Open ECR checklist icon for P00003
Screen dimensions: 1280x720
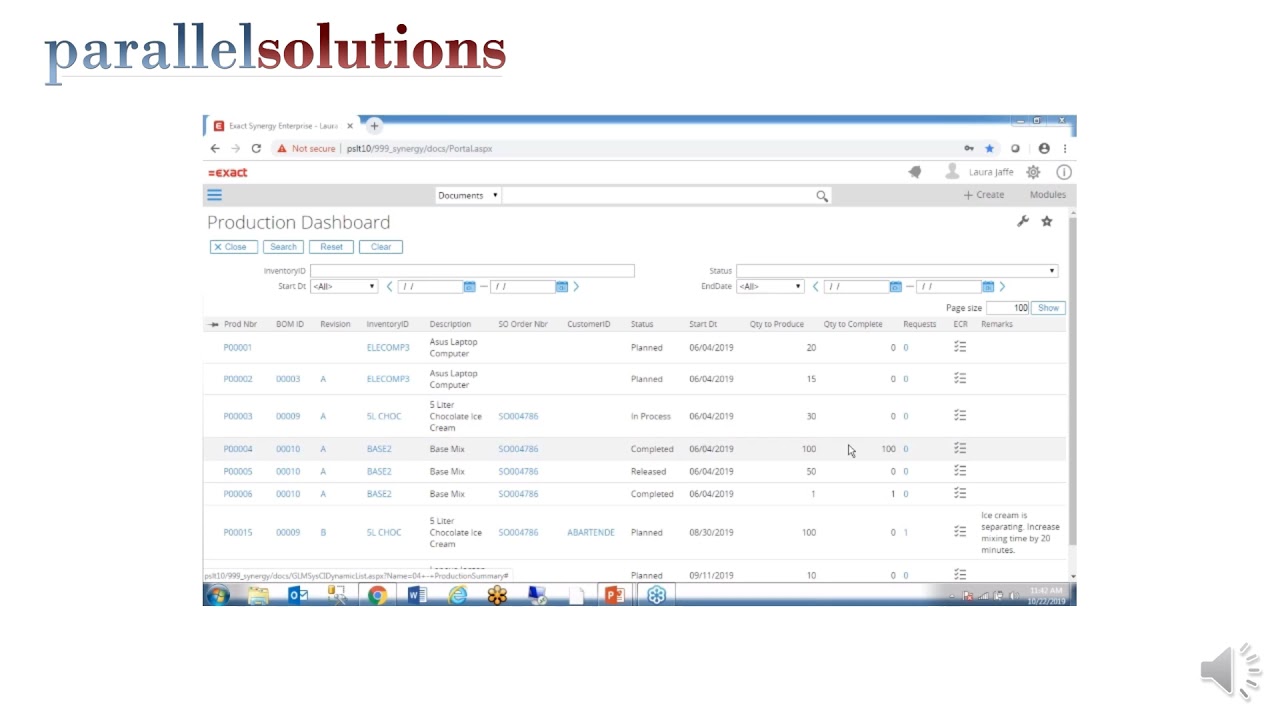pyautogui.click(x=960, y=415)
